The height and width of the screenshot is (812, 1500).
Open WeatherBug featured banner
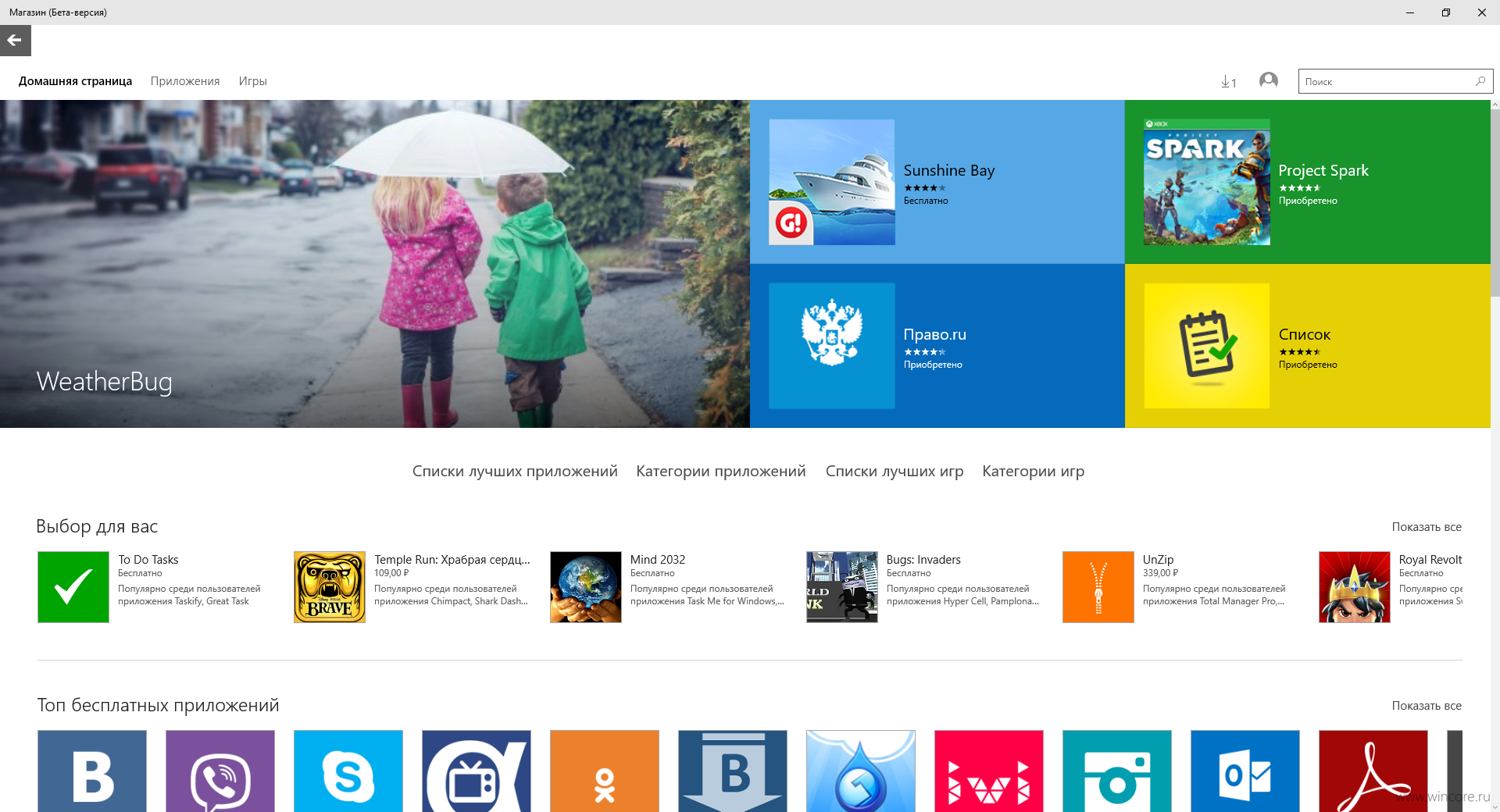375,264
